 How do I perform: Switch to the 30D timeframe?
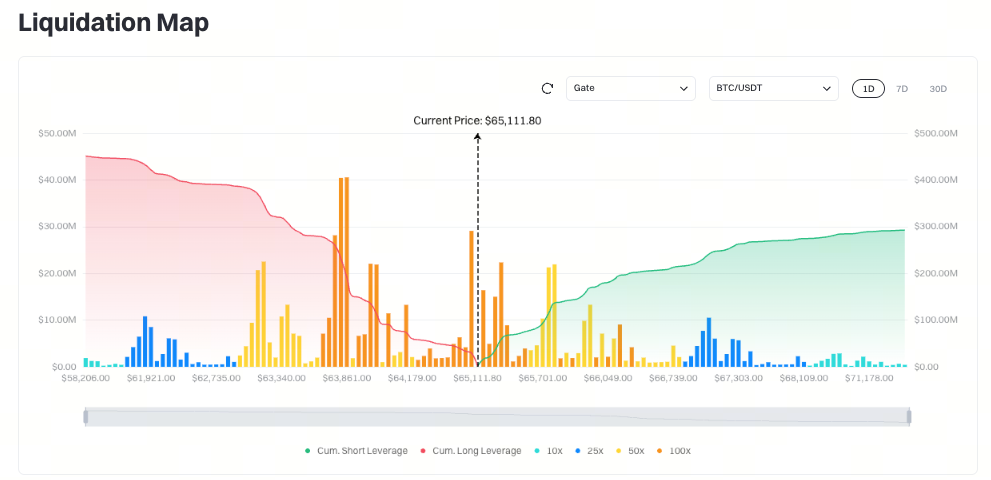point(938,89)
